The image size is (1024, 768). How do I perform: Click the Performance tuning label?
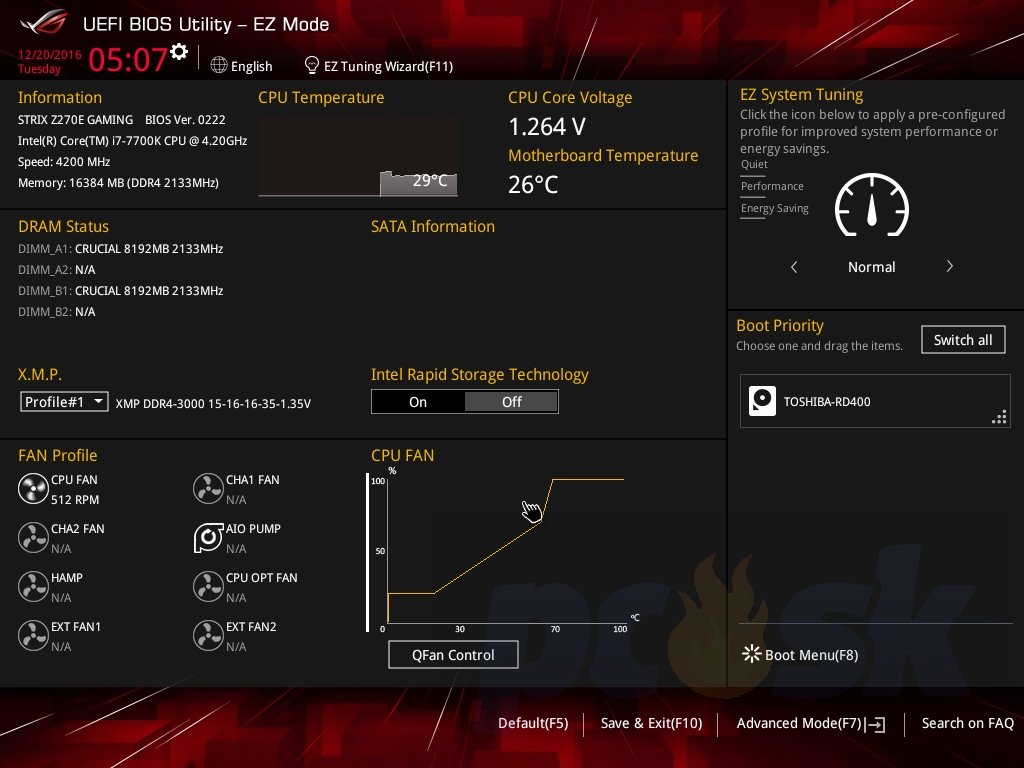tap(772, 186)
